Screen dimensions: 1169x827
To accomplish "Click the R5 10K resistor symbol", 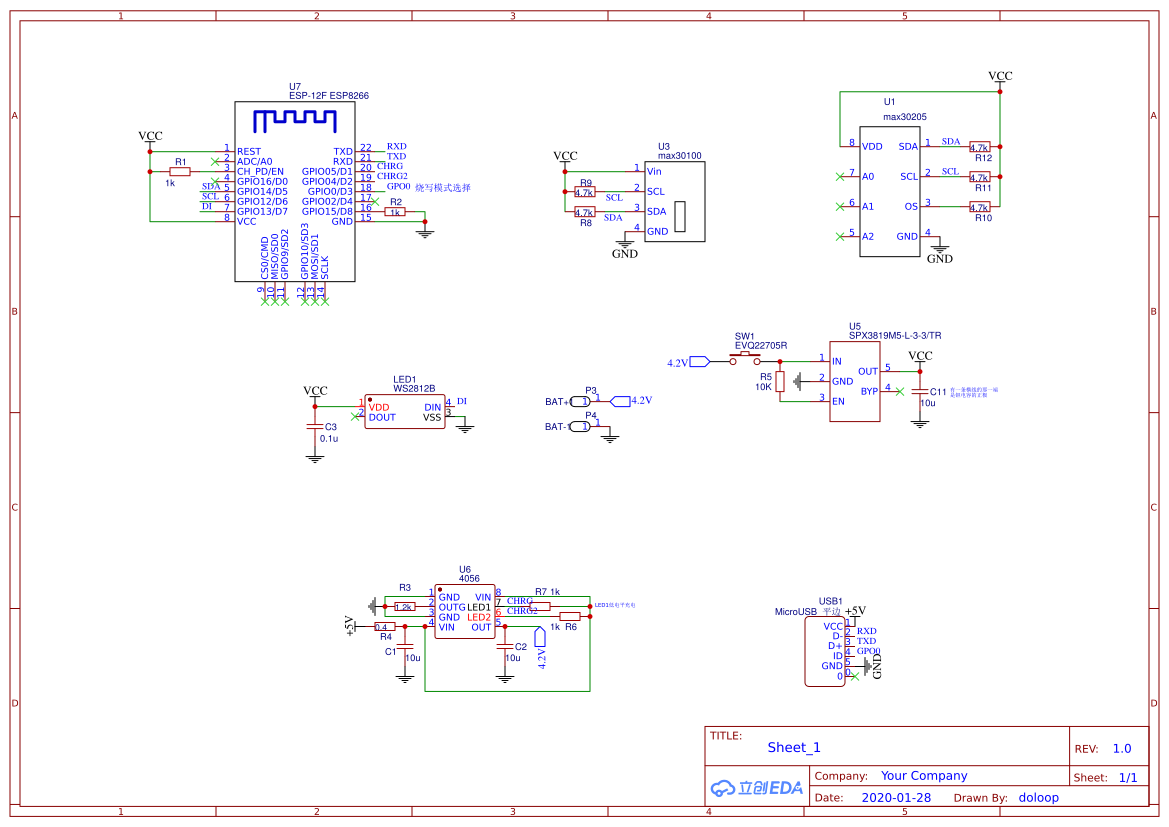I will [x=780, y=382].
